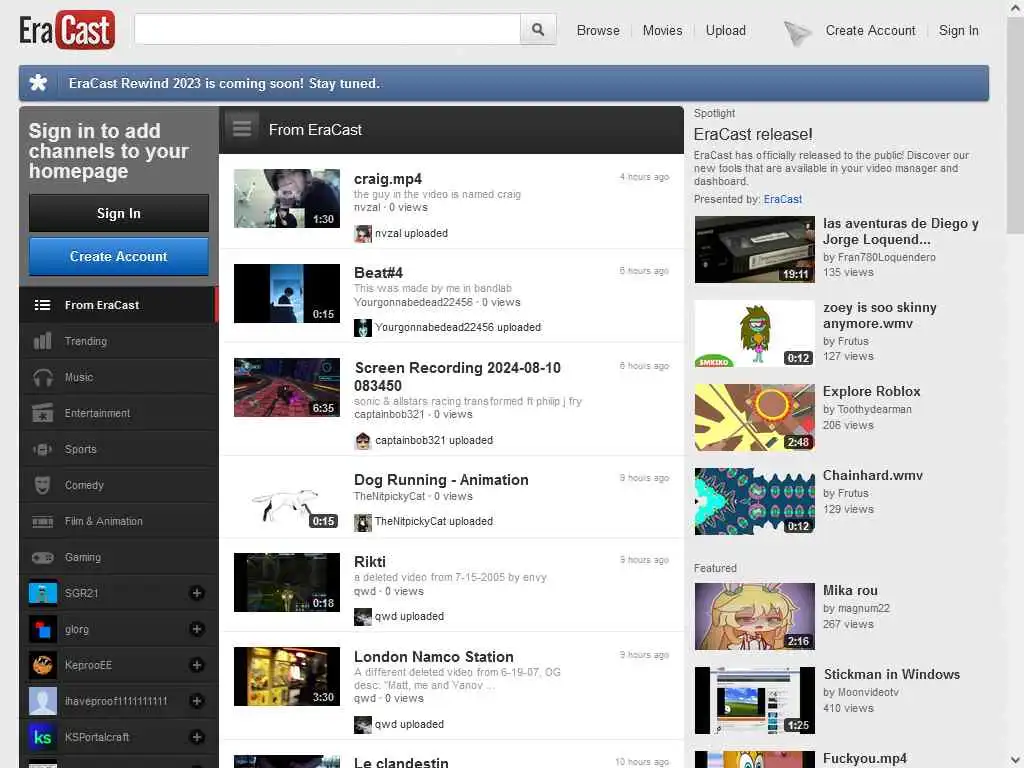Click KeprooEE channel avatar
This screenshot has height=768, width=1024.
tap(42, 665)
